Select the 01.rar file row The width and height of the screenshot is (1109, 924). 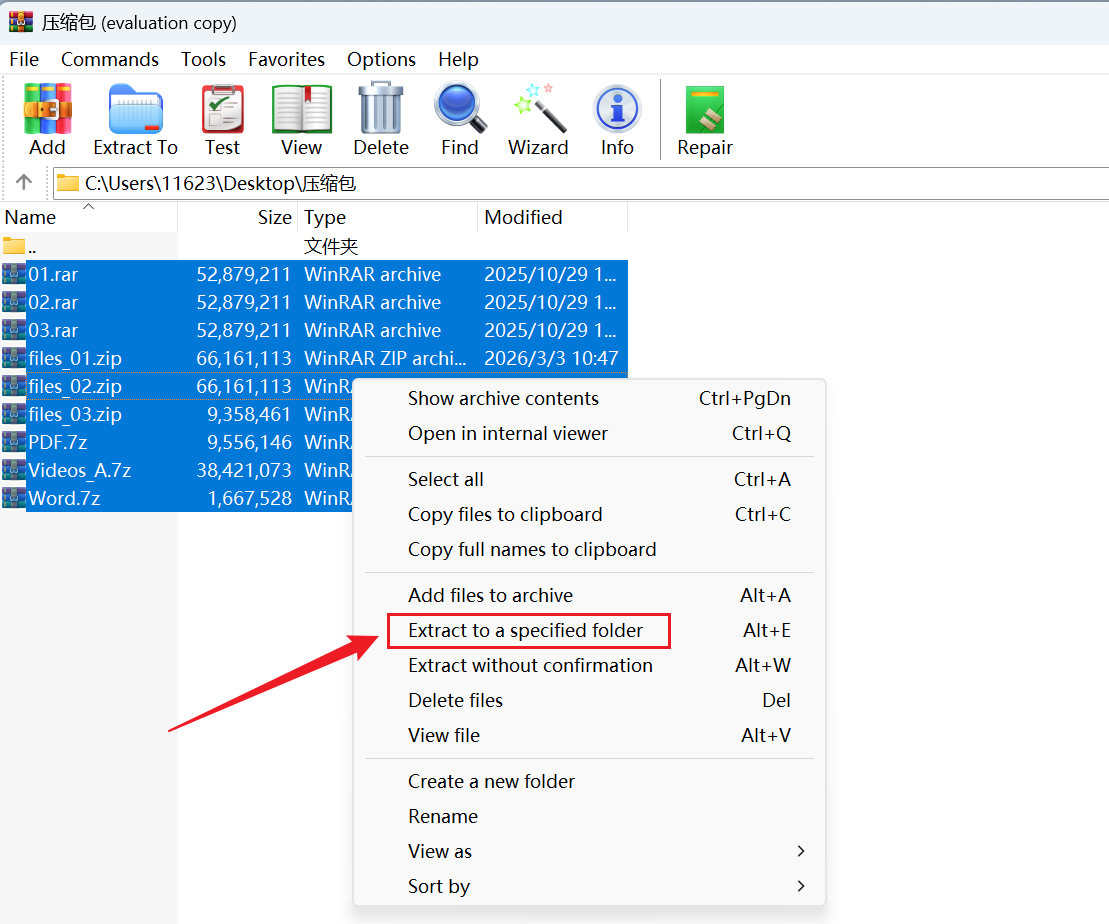(x=53, y=274)
